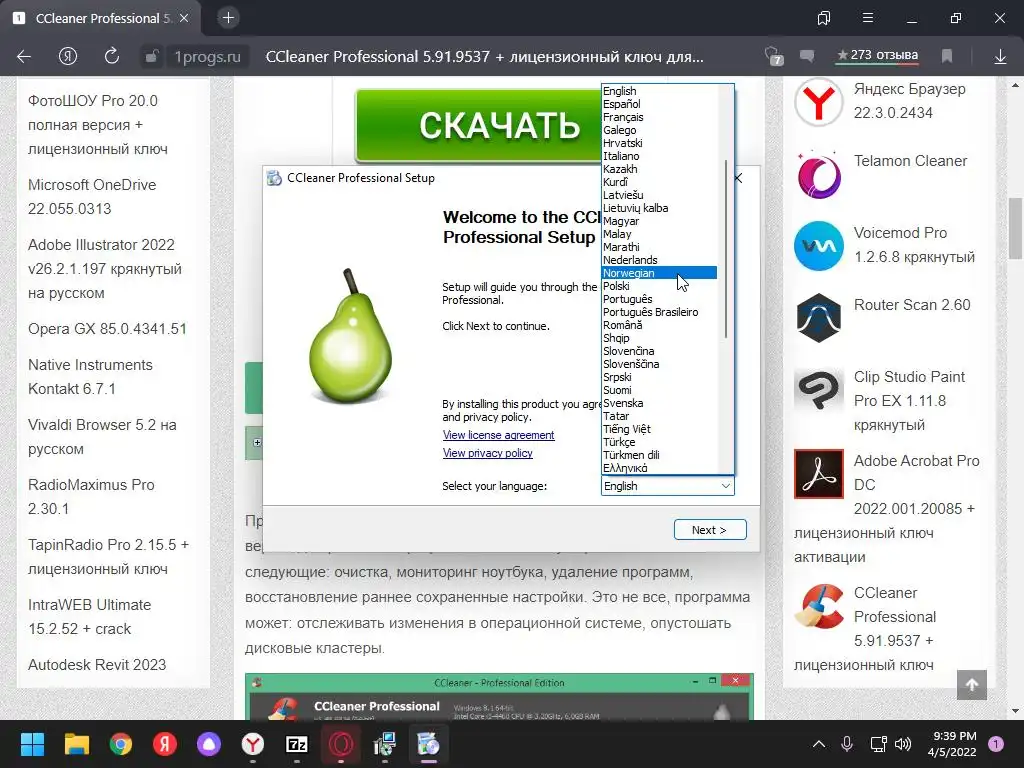Choose Polski in language list
Viewport: 1024px width, 768px height.
659,286
